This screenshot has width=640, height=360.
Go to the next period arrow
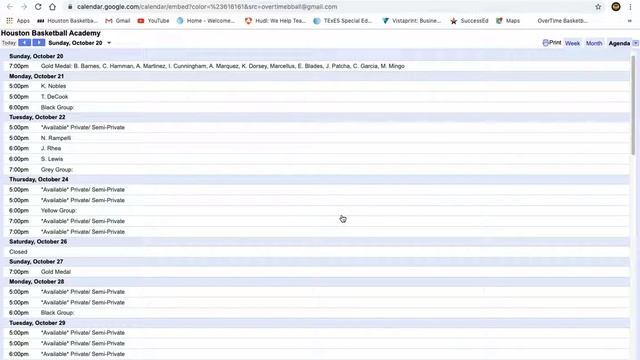pos(39,42)
